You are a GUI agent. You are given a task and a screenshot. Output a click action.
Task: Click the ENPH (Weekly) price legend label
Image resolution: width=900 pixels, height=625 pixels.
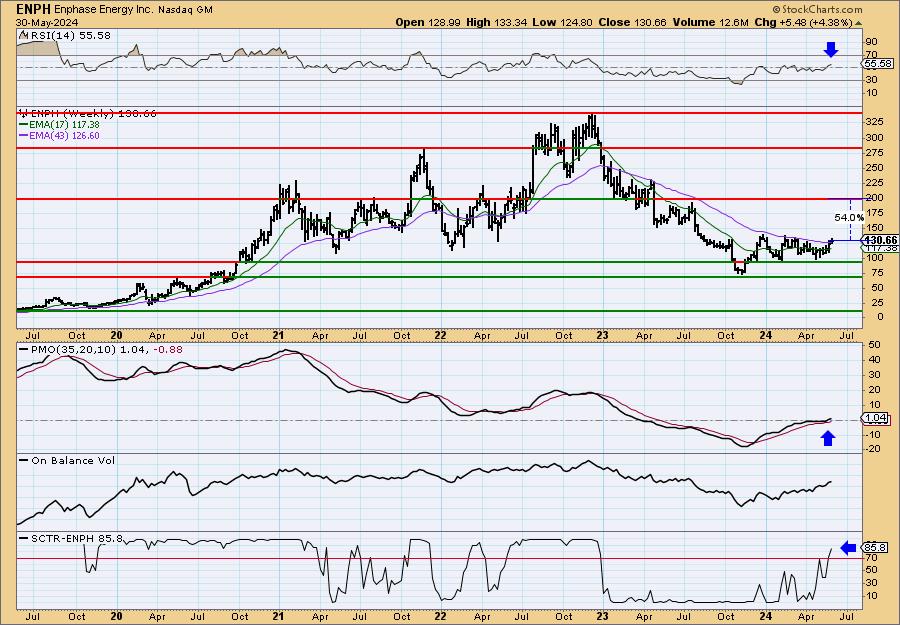93,113
